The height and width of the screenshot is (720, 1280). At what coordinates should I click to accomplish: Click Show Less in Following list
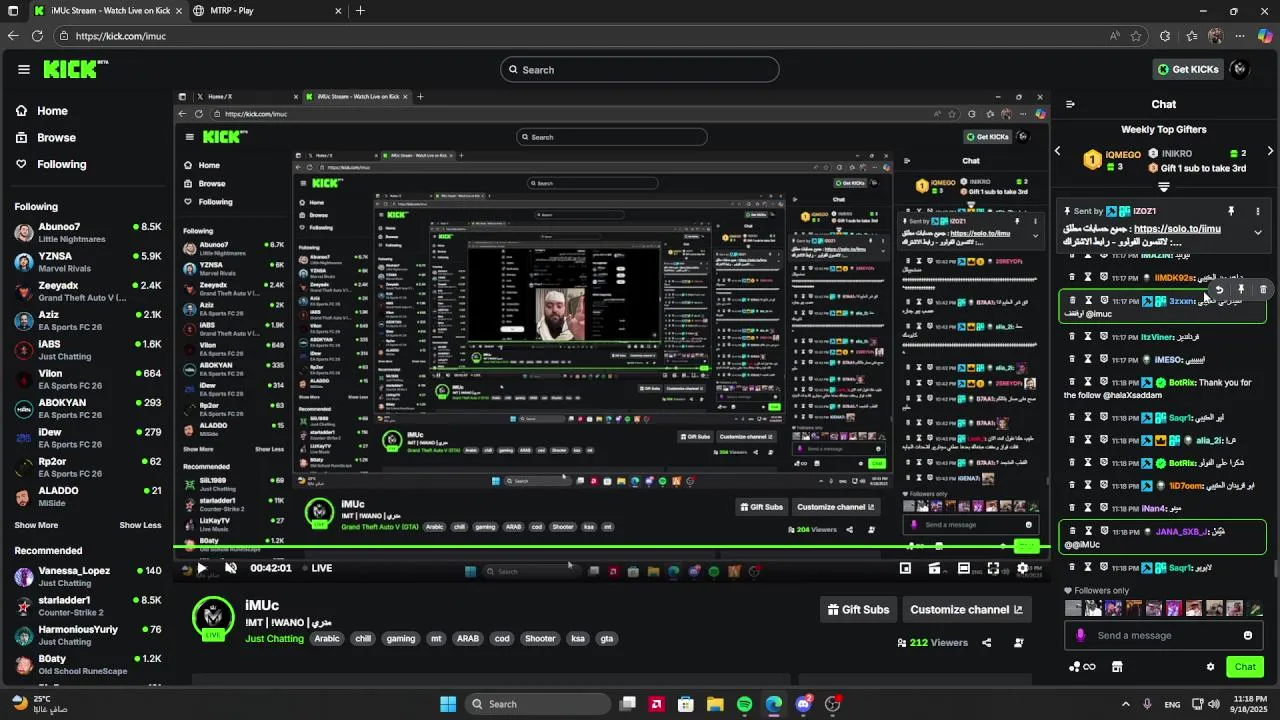coord(140,525)
